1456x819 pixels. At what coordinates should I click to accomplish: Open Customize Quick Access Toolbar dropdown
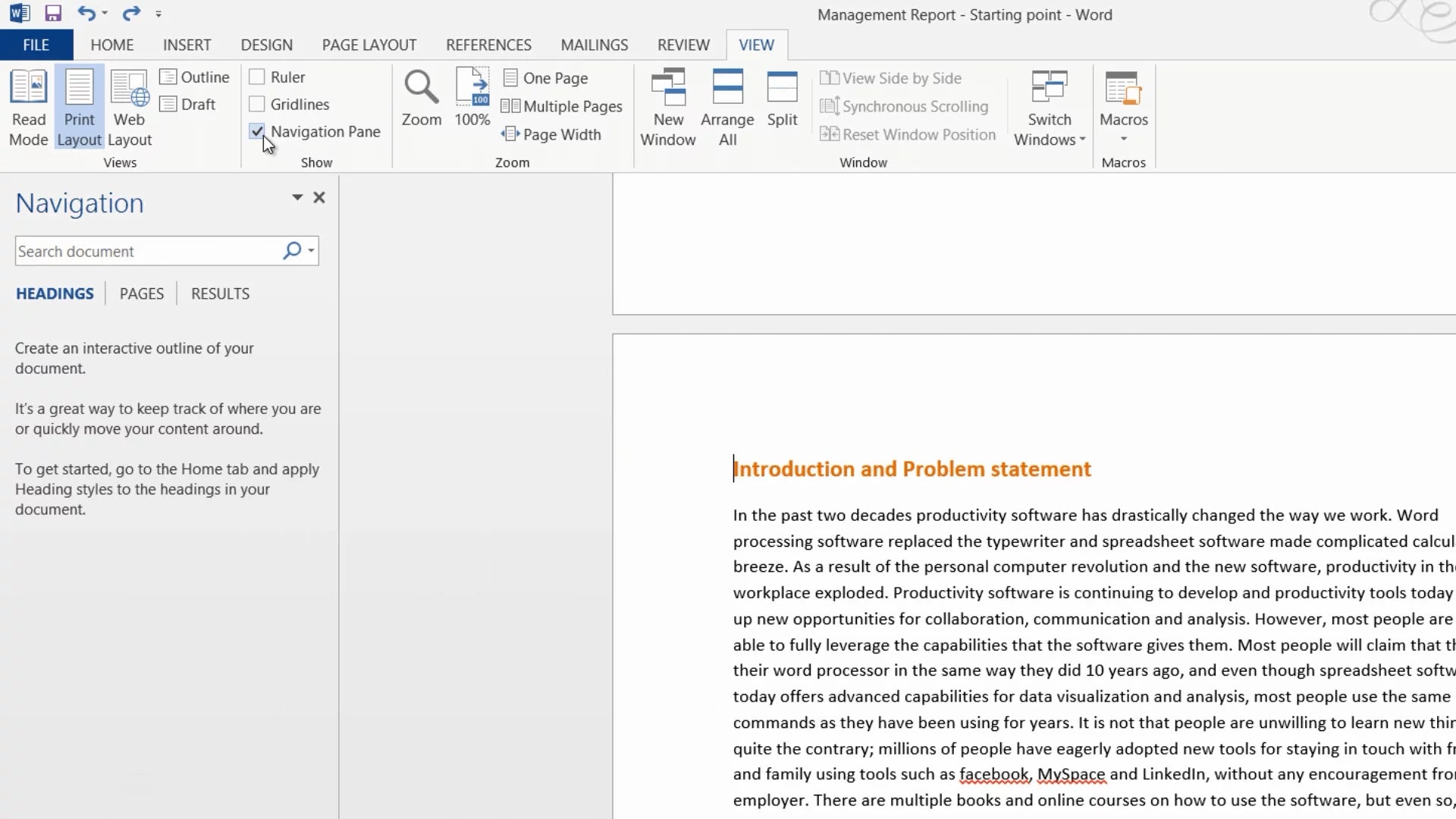(x=158, y=14)
